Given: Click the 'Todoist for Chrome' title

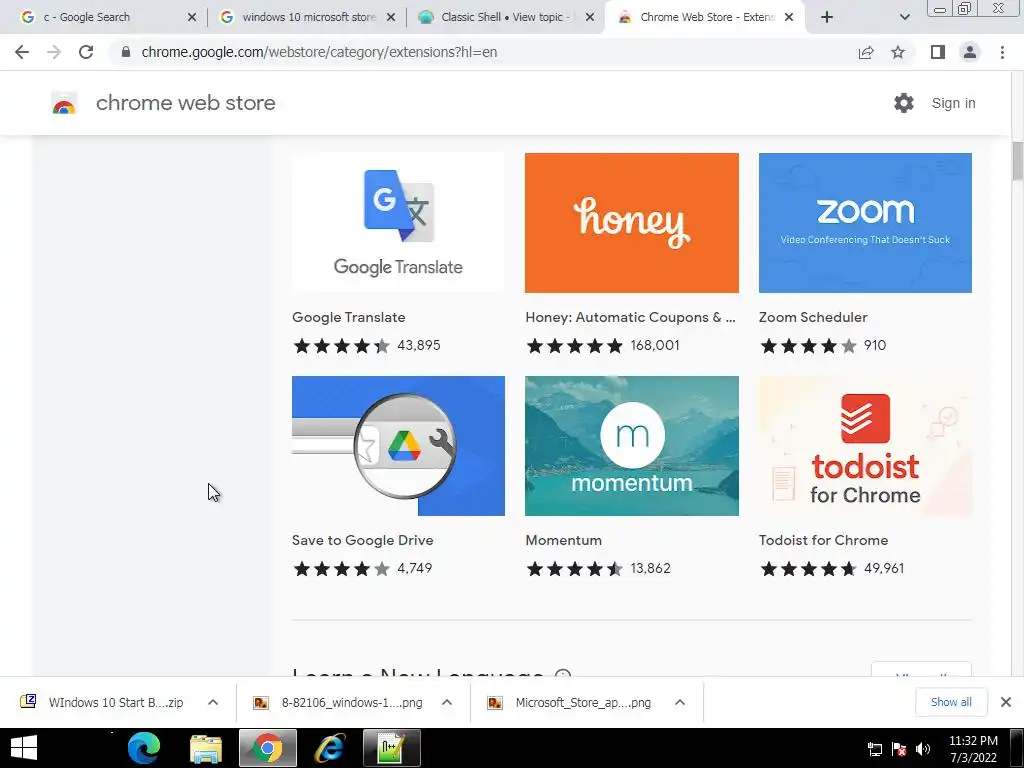Looking at the screenshot, I should pyautogui.click(x=824, y=540).
